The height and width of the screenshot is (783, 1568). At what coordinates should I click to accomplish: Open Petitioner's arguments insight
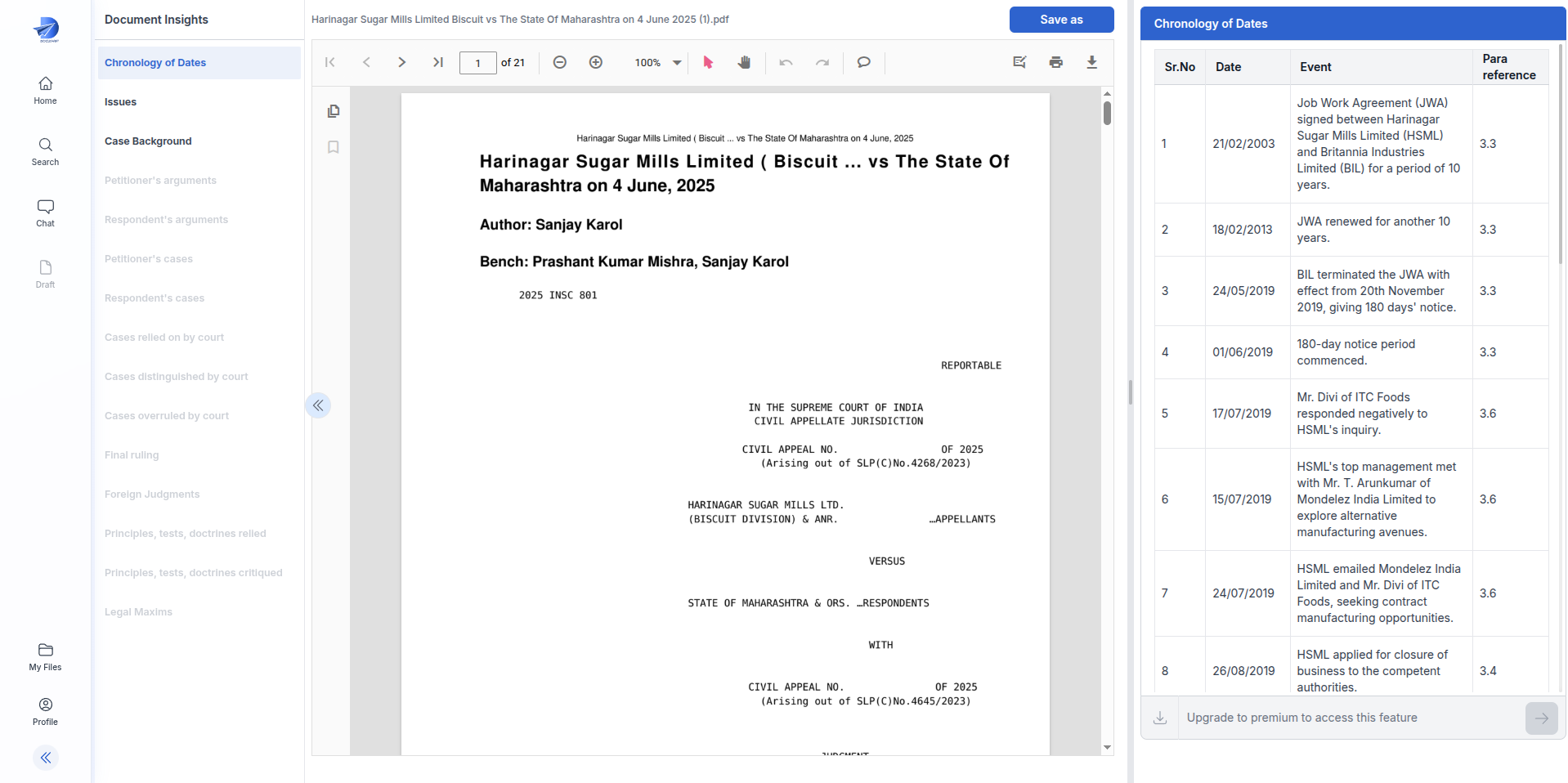tap(199, 181)
